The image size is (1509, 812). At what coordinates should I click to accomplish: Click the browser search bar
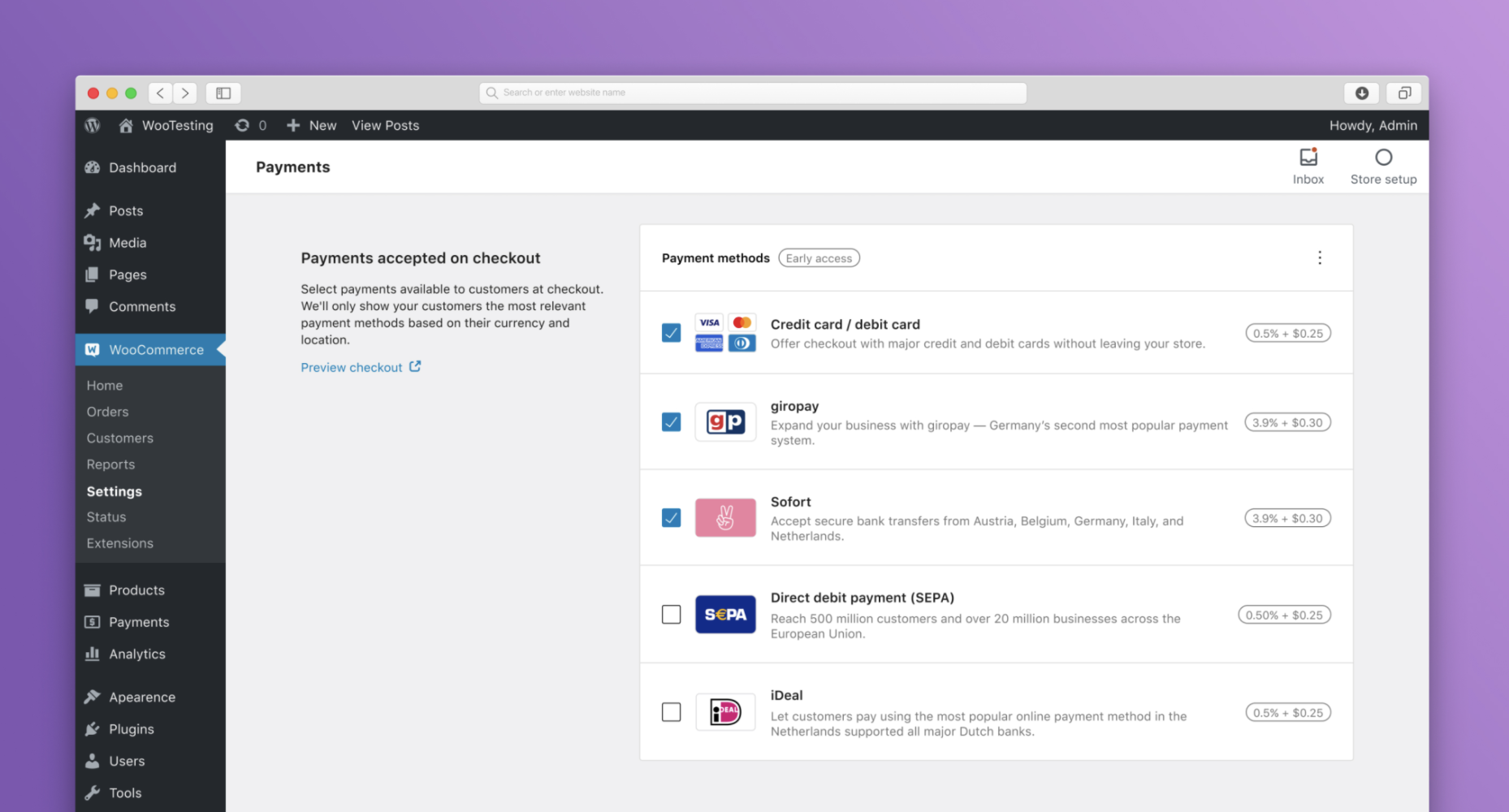(x=752, y=92)
